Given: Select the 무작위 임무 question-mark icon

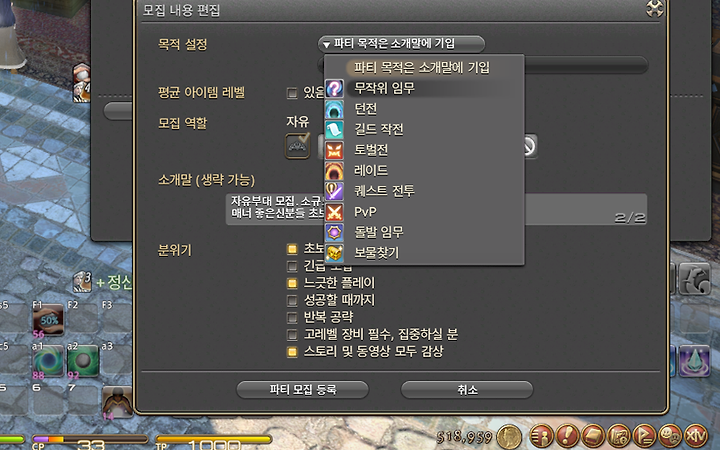Looking at the screenshot, I should pos(334,88).
